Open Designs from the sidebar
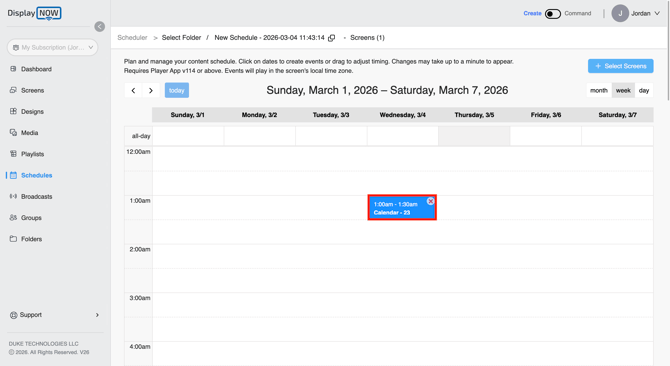The height and width of the screenshot is (366, 670). [32, 111]
